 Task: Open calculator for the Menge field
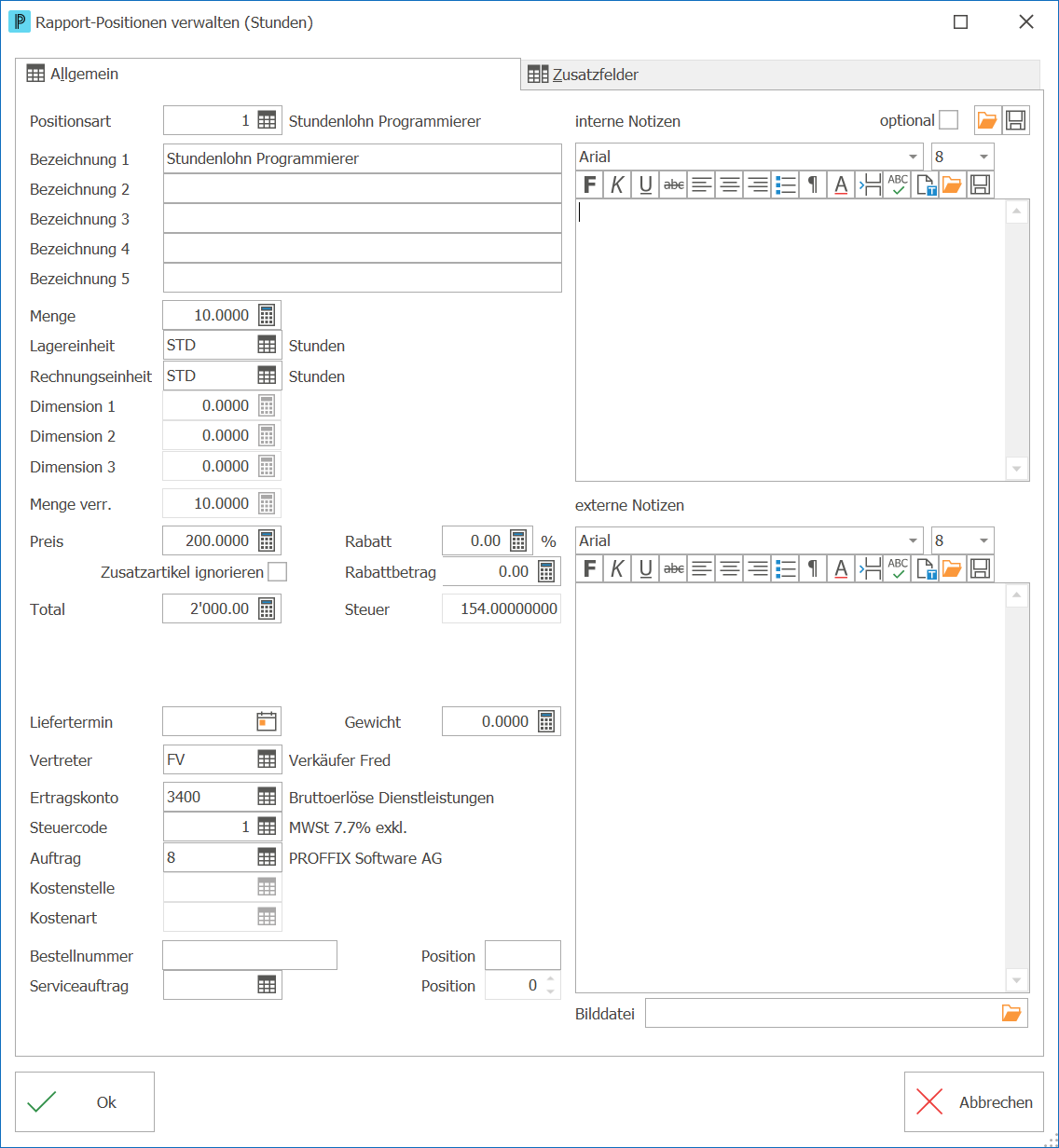267,315
